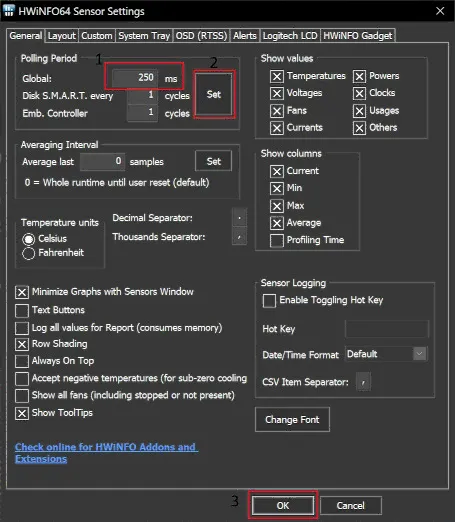Select Celsius temperature units
The height and width of the screenshot is (522, 455).
point(28,239)
